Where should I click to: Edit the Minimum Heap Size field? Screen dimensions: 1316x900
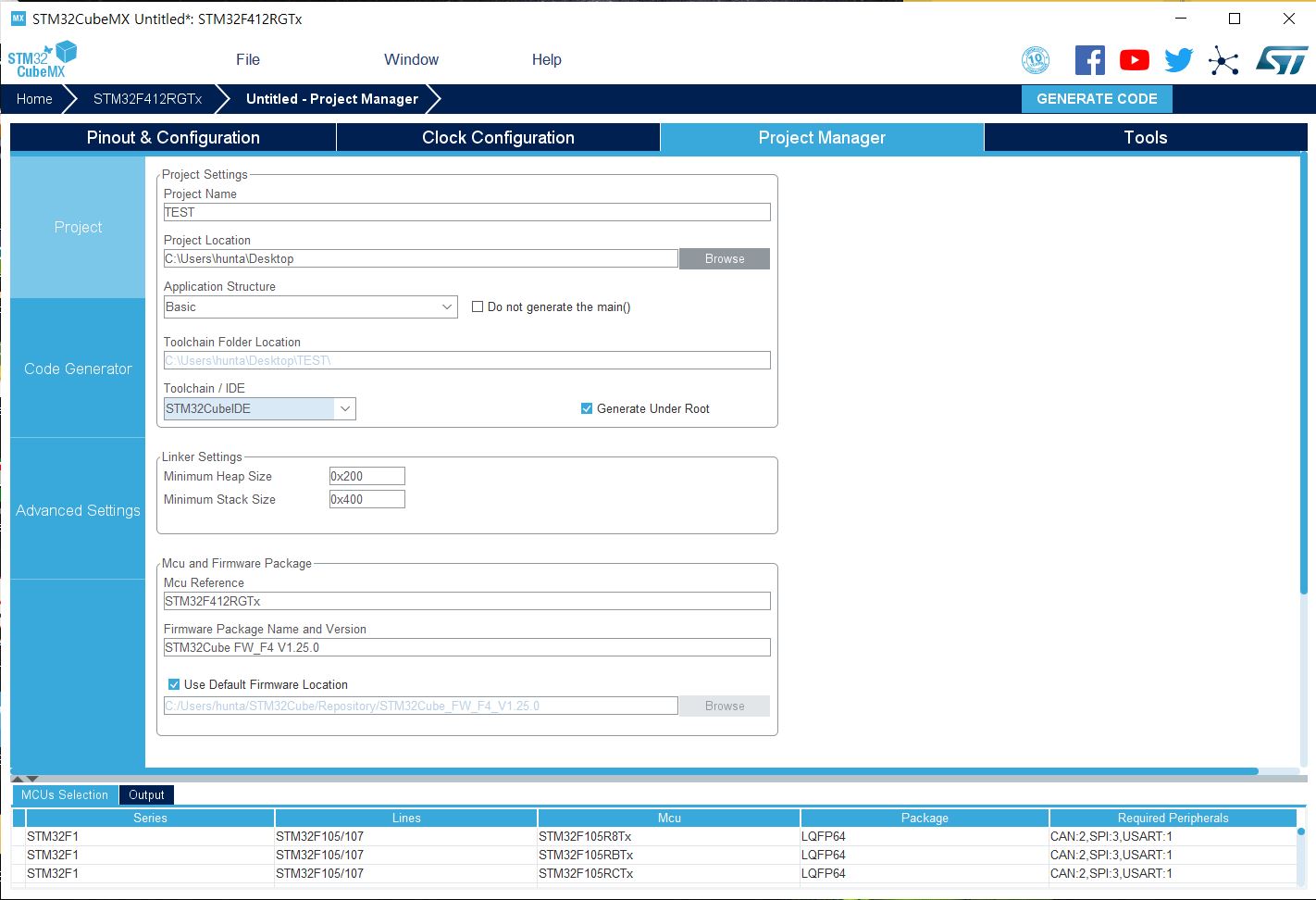click(366, 476)
